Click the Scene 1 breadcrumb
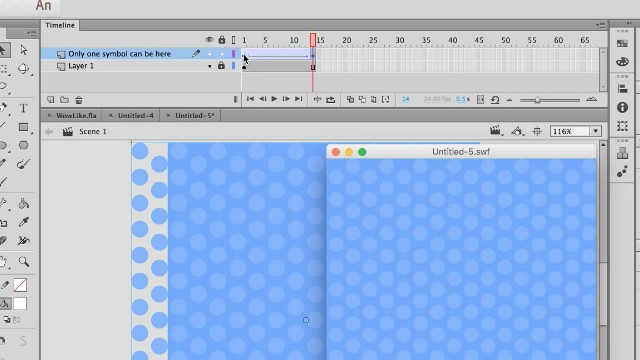This screenshot has width=640, height=360. click(93, 131)
